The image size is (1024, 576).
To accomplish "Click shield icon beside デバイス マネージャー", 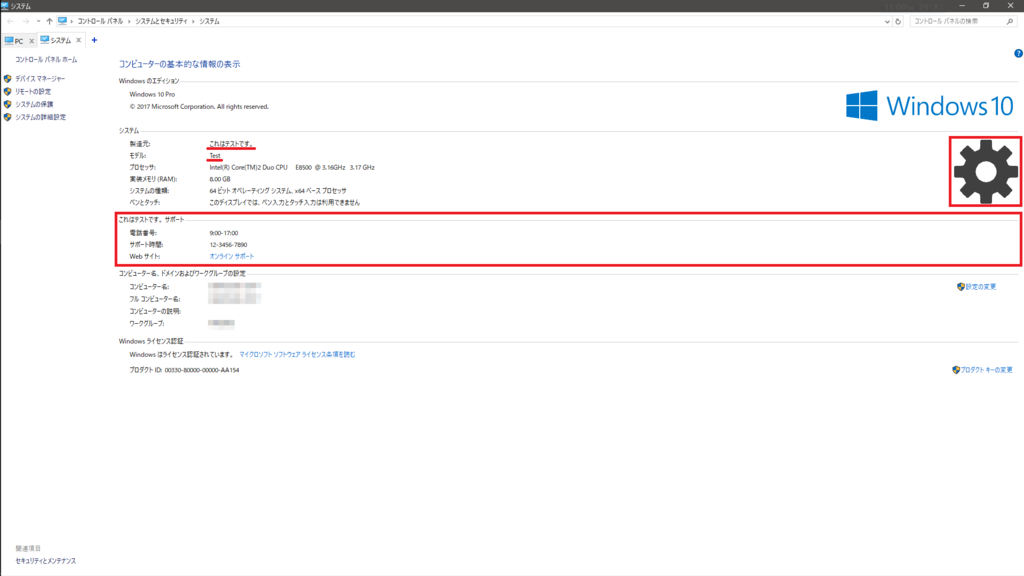I will click(8, 78).
